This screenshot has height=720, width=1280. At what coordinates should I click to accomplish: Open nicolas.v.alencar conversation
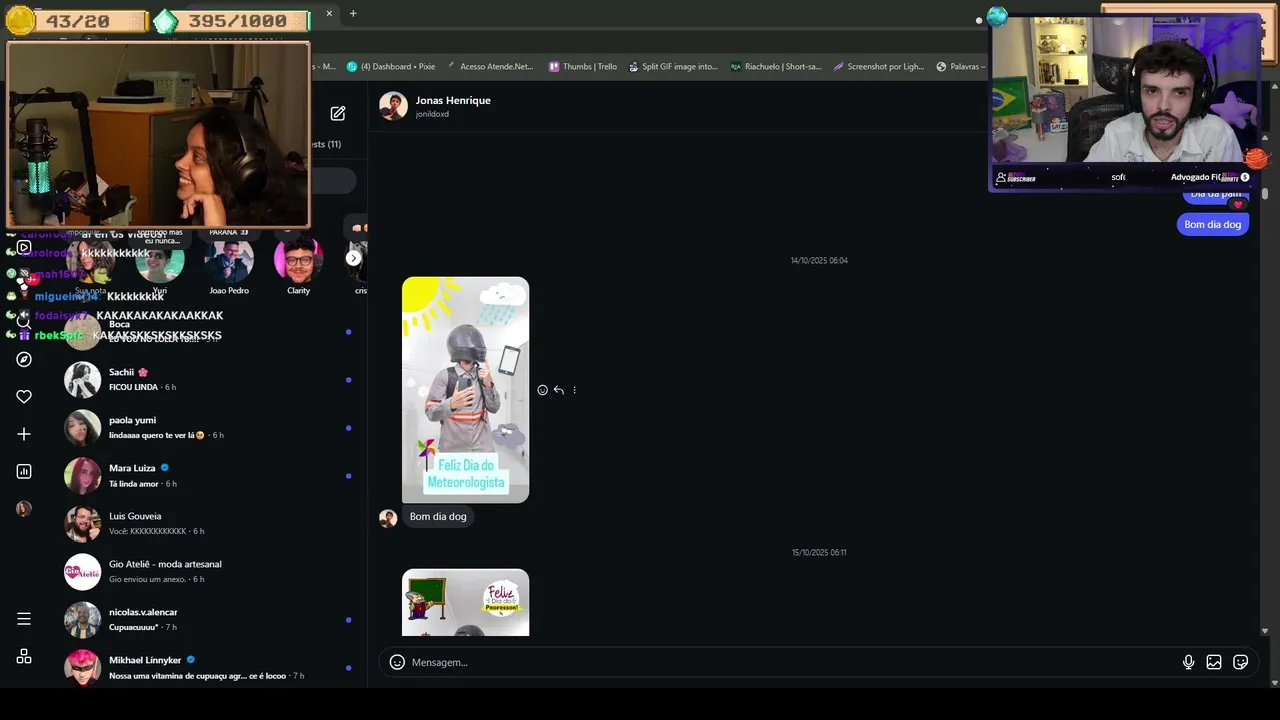click(x=210, y=620)
